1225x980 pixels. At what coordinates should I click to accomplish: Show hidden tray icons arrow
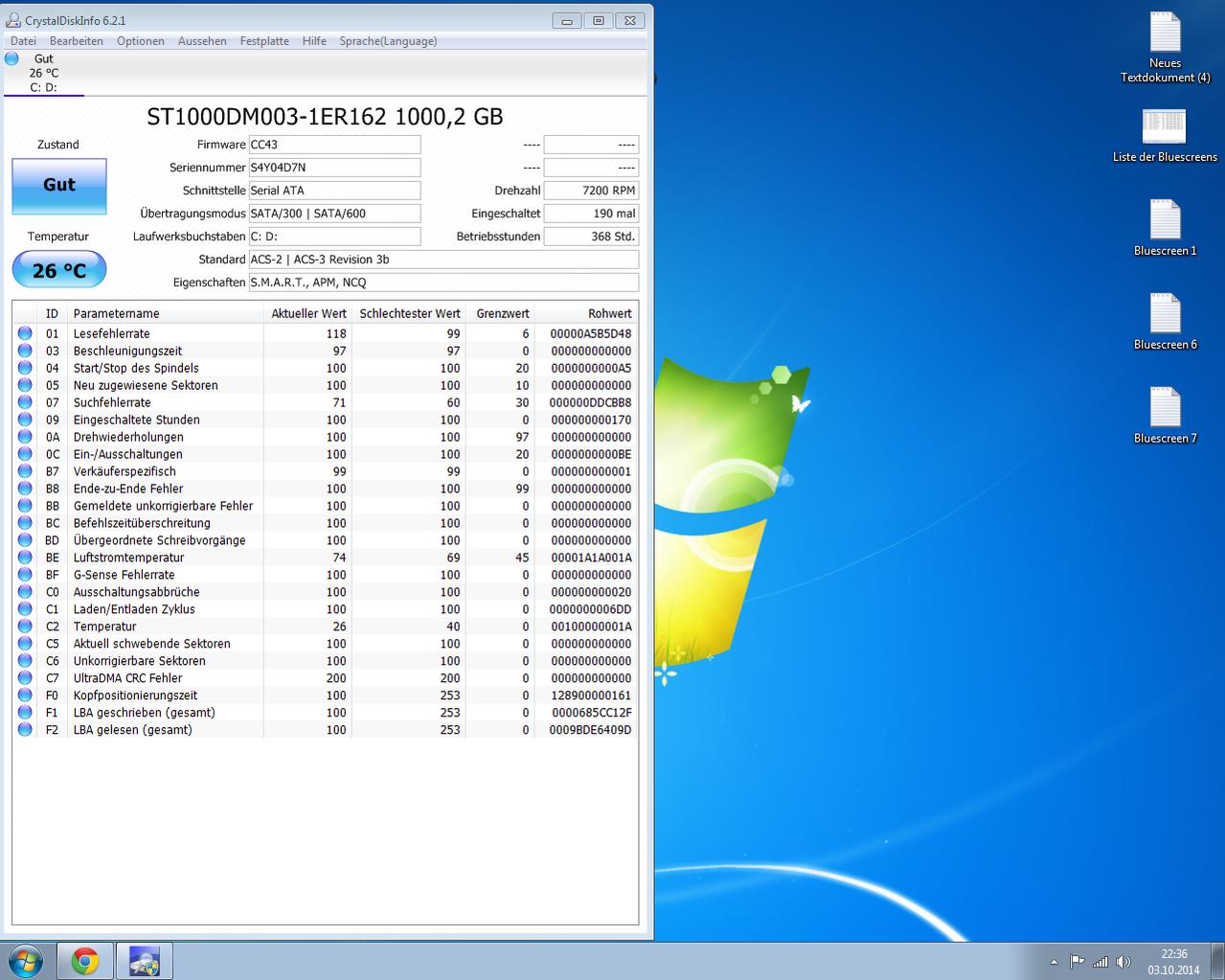point(1054,962)
